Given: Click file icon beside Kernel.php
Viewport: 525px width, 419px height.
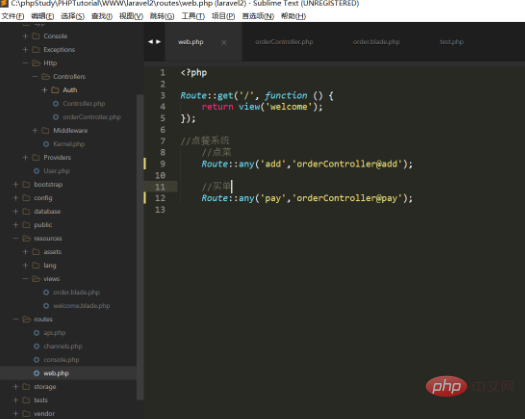Looking at the screenshot, I should pos(46,144).
